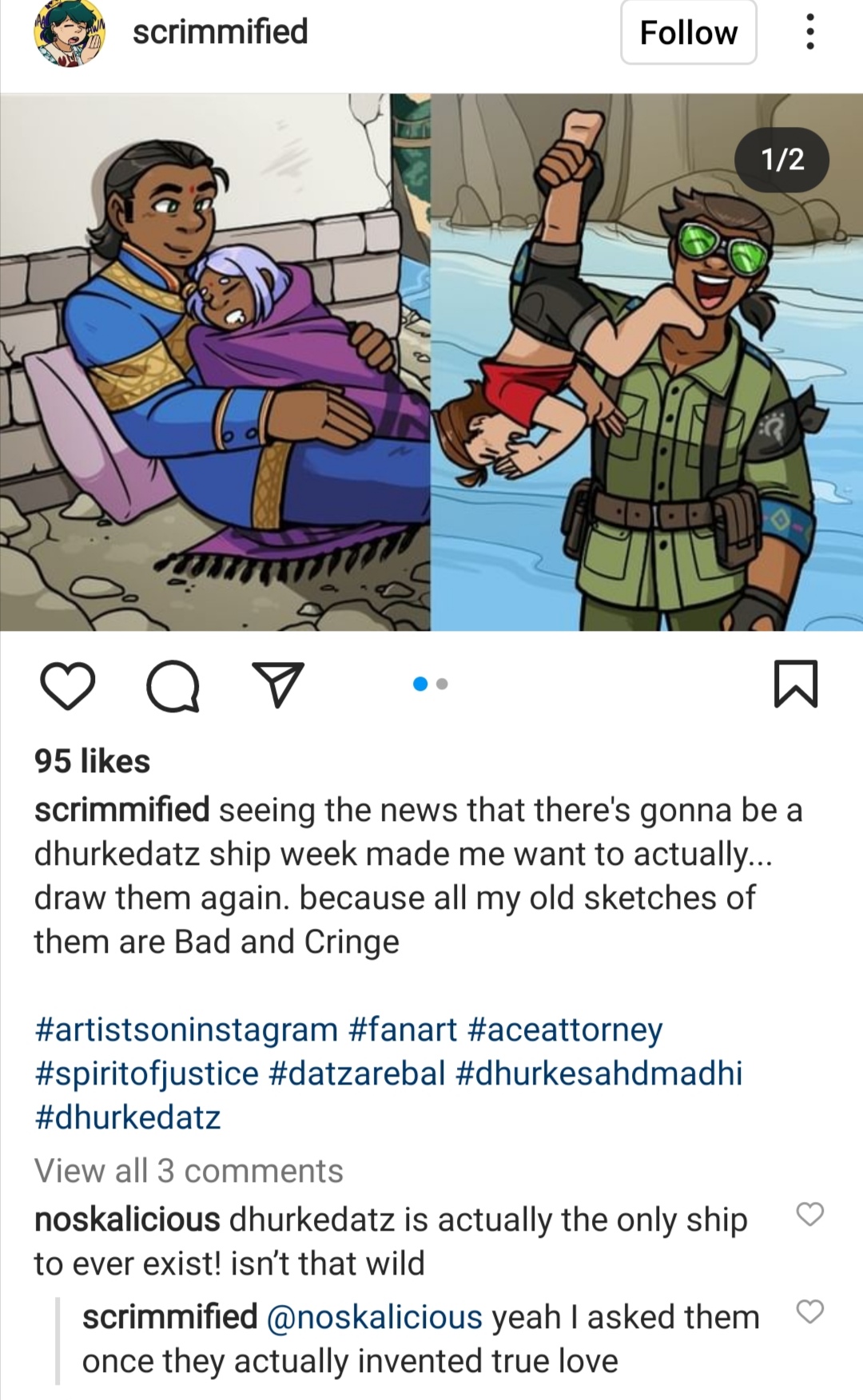The image size is (863, 1400).
Task: Open the comment bubble icon
Action: (x=173, y=685)
